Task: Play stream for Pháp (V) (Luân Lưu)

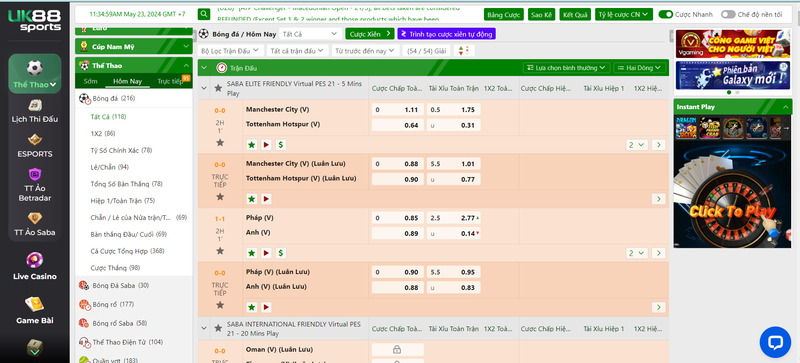Action: coord(266,307)
